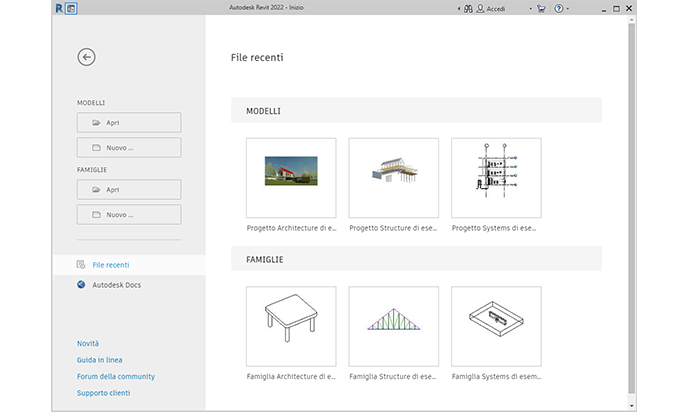The height and width of the screenshot is (412, 686).
Task: Click the FAMIGLIE section header in main pane
Action: coord(416,259)
